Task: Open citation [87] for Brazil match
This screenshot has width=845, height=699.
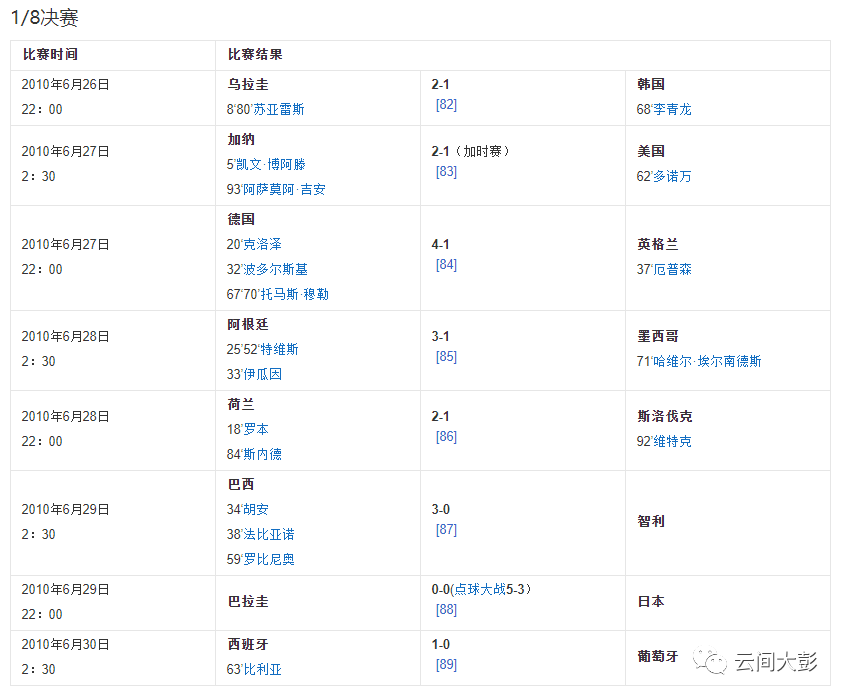Action: [446, 530]
